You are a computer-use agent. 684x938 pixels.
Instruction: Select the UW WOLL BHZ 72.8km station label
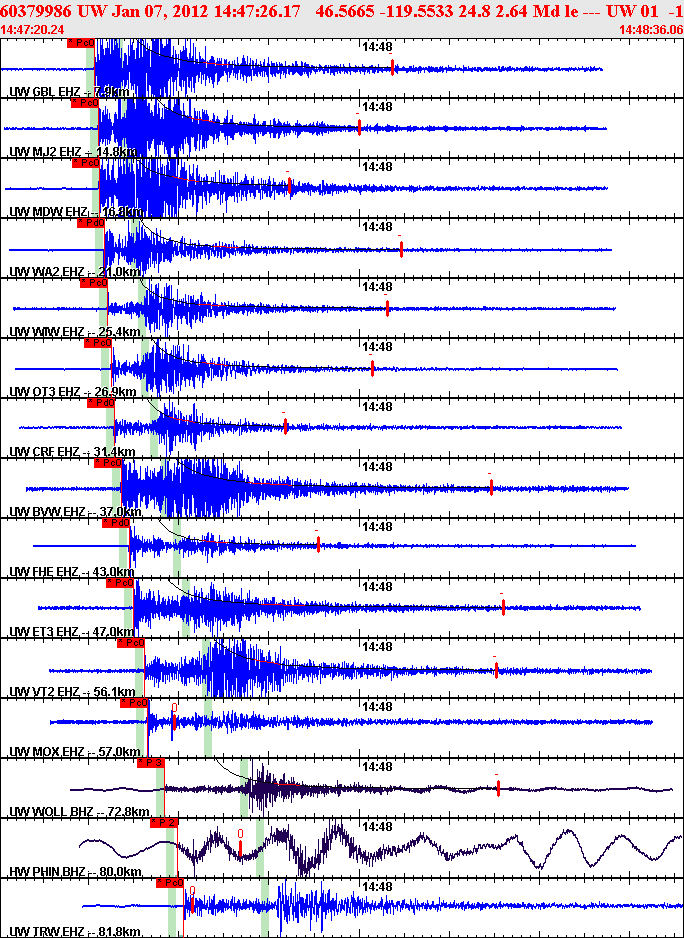[79, 812]
